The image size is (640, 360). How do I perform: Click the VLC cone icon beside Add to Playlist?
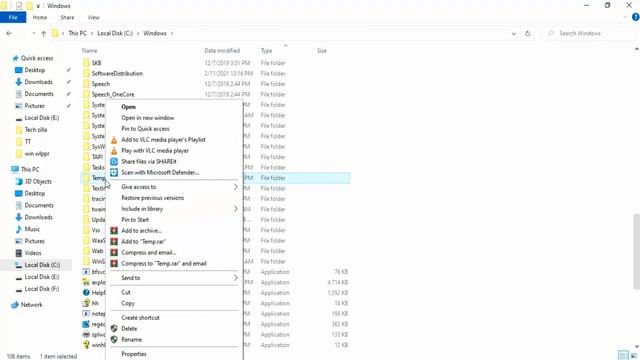point(114,140)
